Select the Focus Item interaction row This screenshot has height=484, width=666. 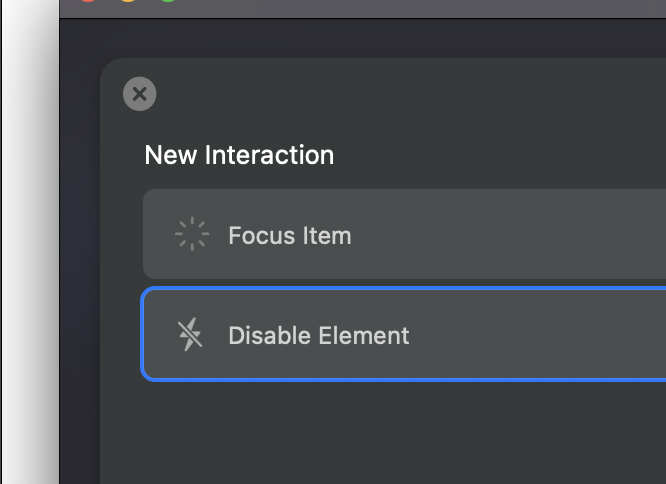point(400,235)
